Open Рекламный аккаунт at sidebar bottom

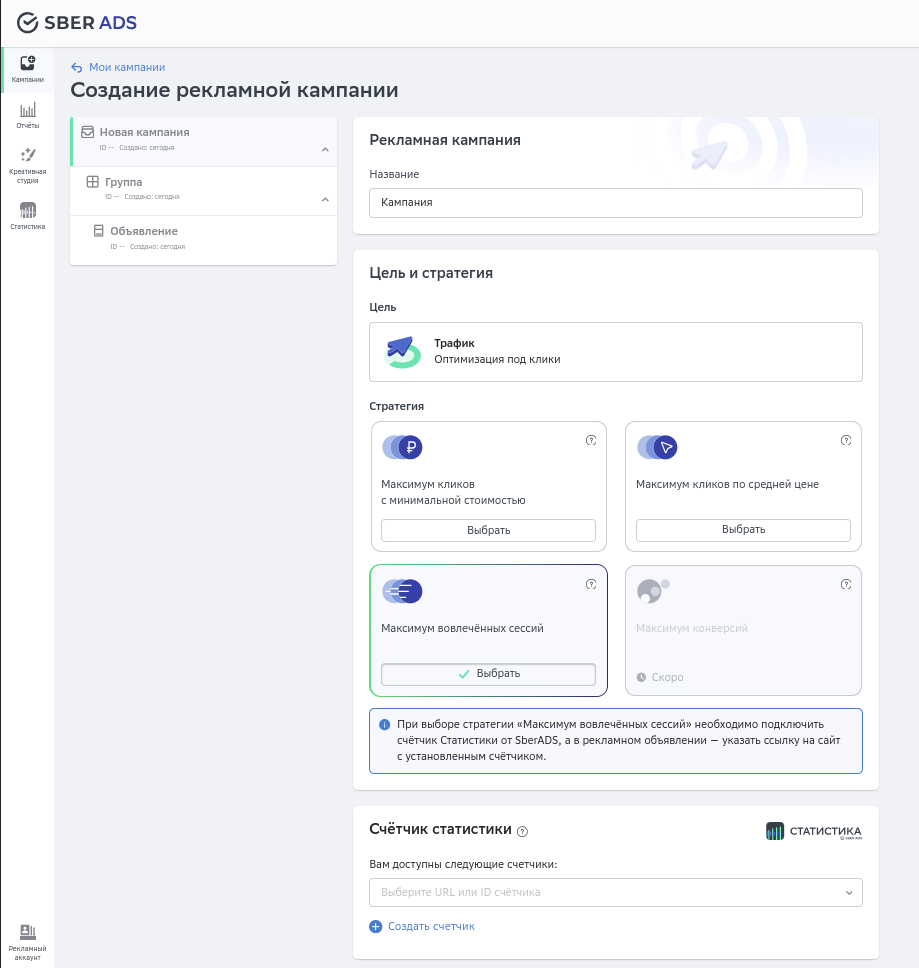coord(27,942)
